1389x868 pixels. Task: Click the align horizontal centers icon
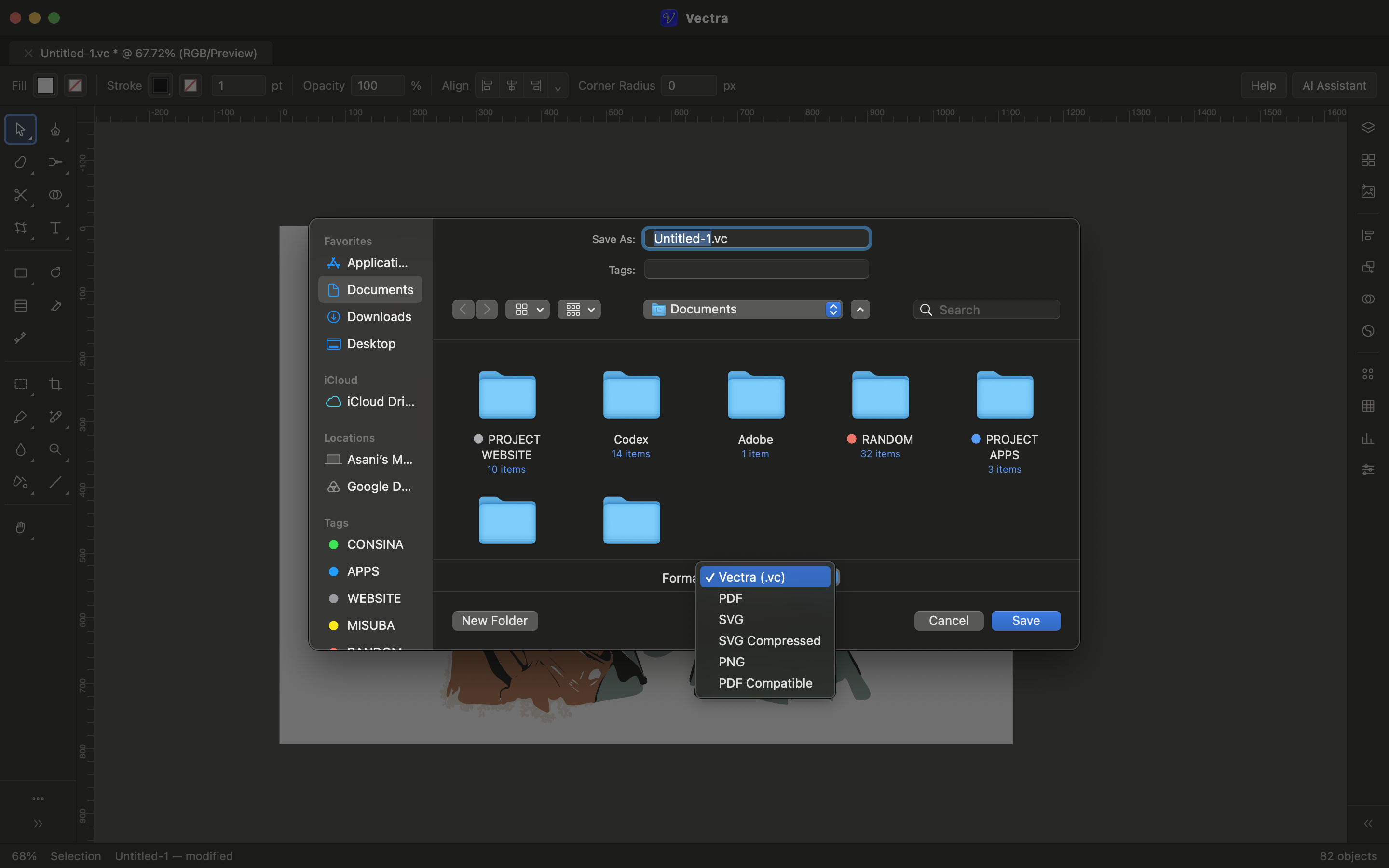point(511,85)
